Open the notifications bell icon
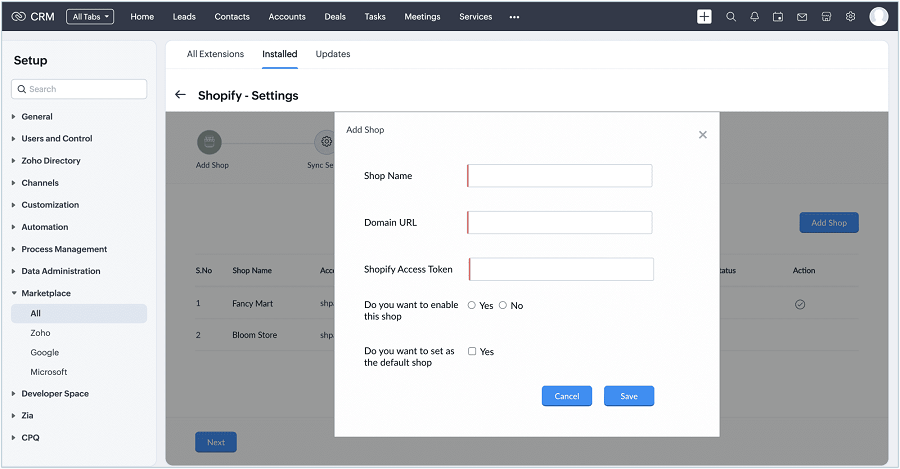Viewport: 900px width, 469px height. pos(755,17)
